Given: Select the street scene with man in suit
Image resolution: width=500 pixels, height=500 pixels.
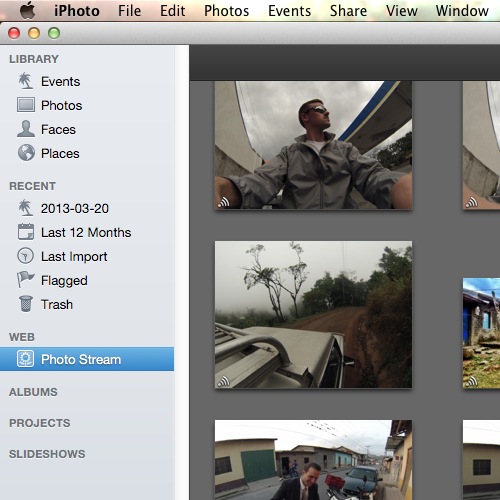Looking at the screenshot, I should click(x=313, y=460).
